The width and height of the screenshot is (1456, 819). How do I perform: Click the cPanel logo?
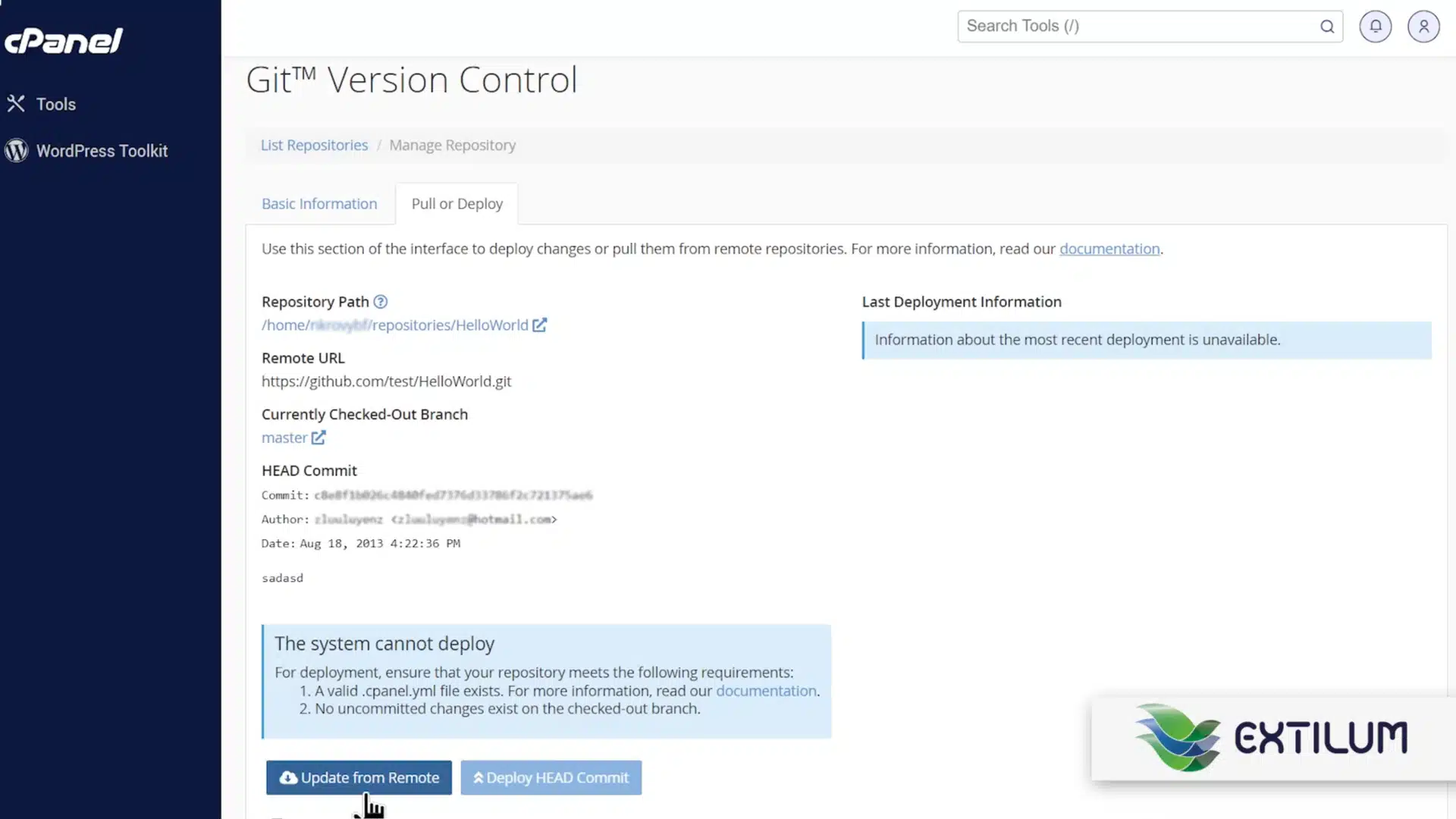click(64, 41)
